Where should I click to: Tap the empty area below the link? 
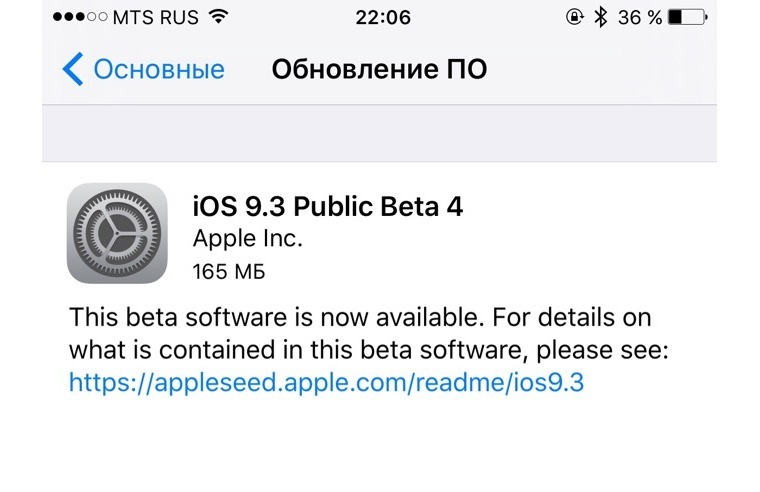[x=379, y=445]
